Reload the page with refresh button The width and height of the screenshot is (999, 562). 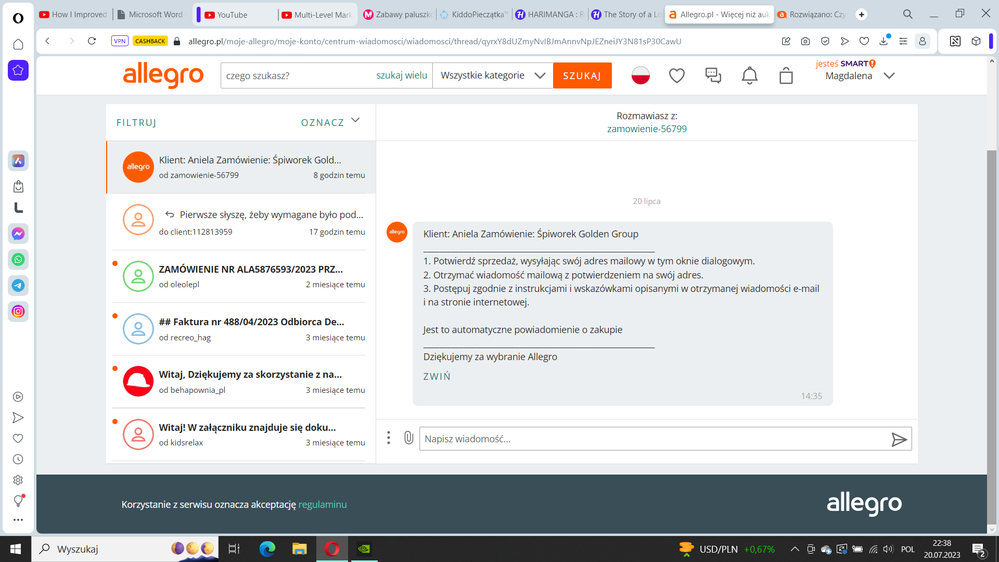[92, 41]
